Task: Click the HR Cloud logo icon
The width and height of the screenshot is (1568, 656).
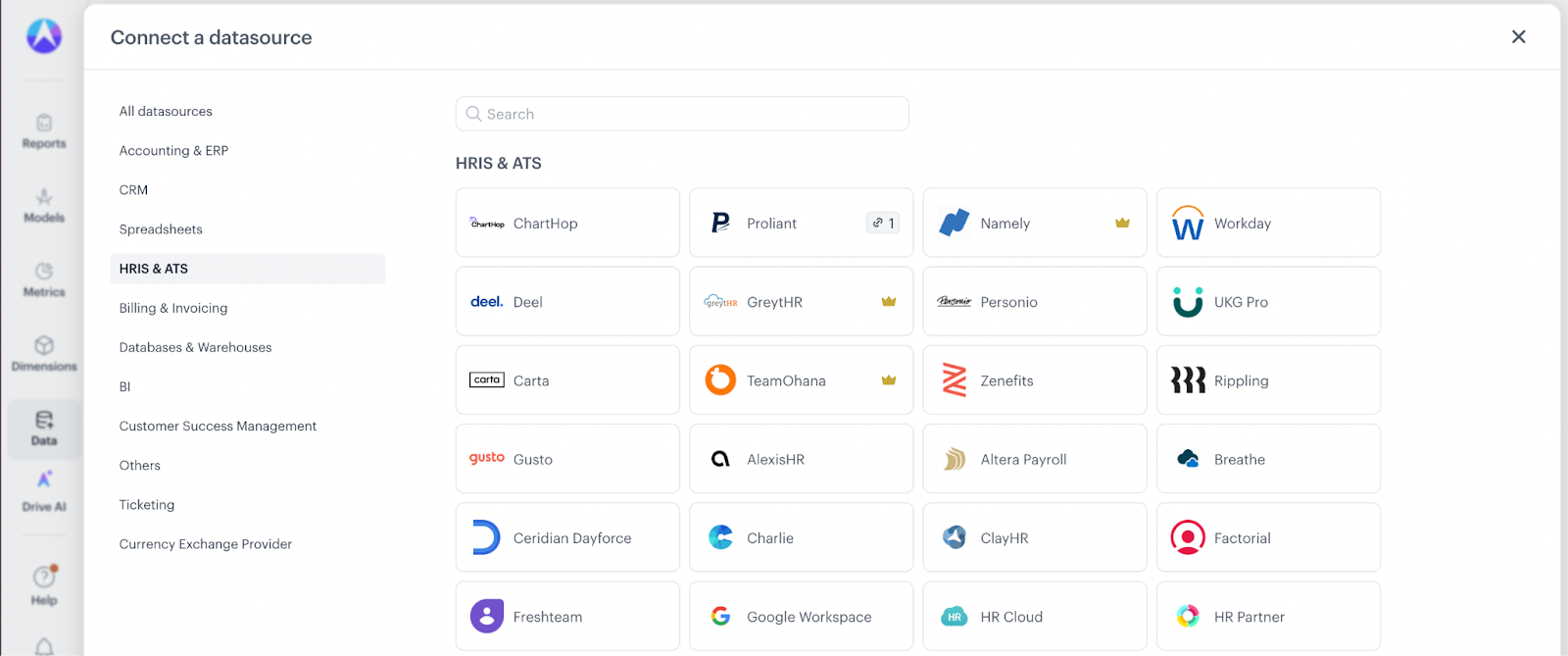Action: coord(955,617)
